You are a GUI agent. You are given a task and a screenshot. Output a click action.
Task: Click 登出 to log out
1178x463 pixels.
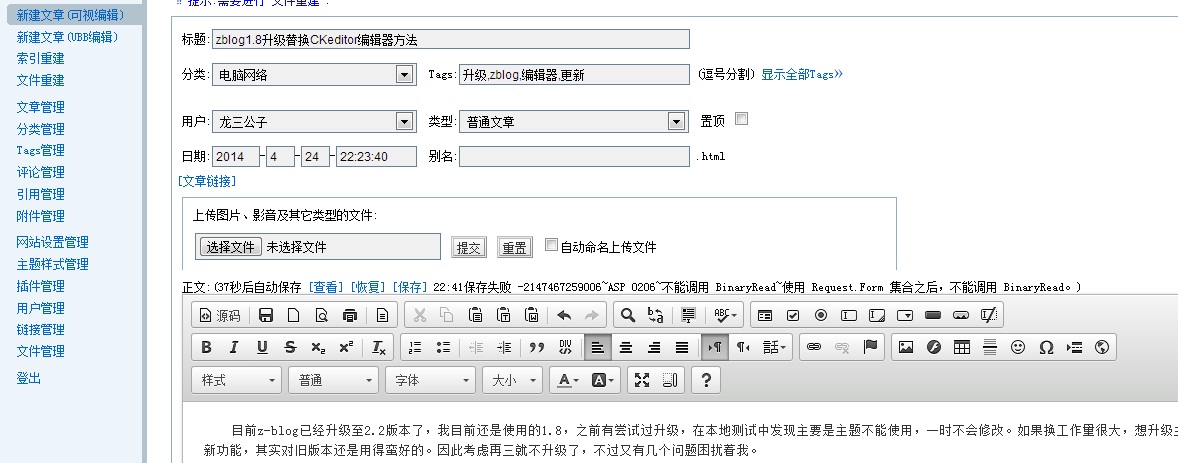29,378
